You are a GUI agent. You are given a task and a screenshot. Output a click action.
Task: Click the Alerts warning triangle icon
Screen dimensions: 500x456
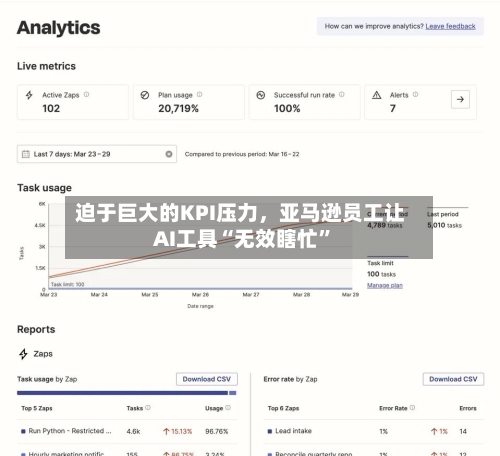tap(377, 95)
